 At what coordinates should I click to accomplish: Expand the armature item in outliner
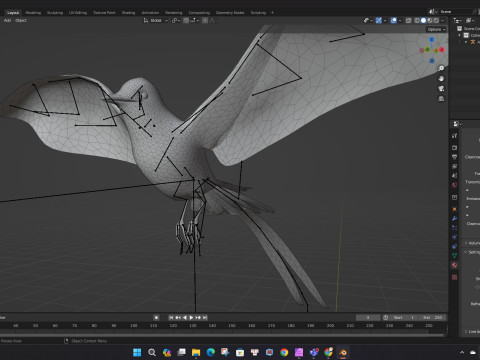coord(466,42)
